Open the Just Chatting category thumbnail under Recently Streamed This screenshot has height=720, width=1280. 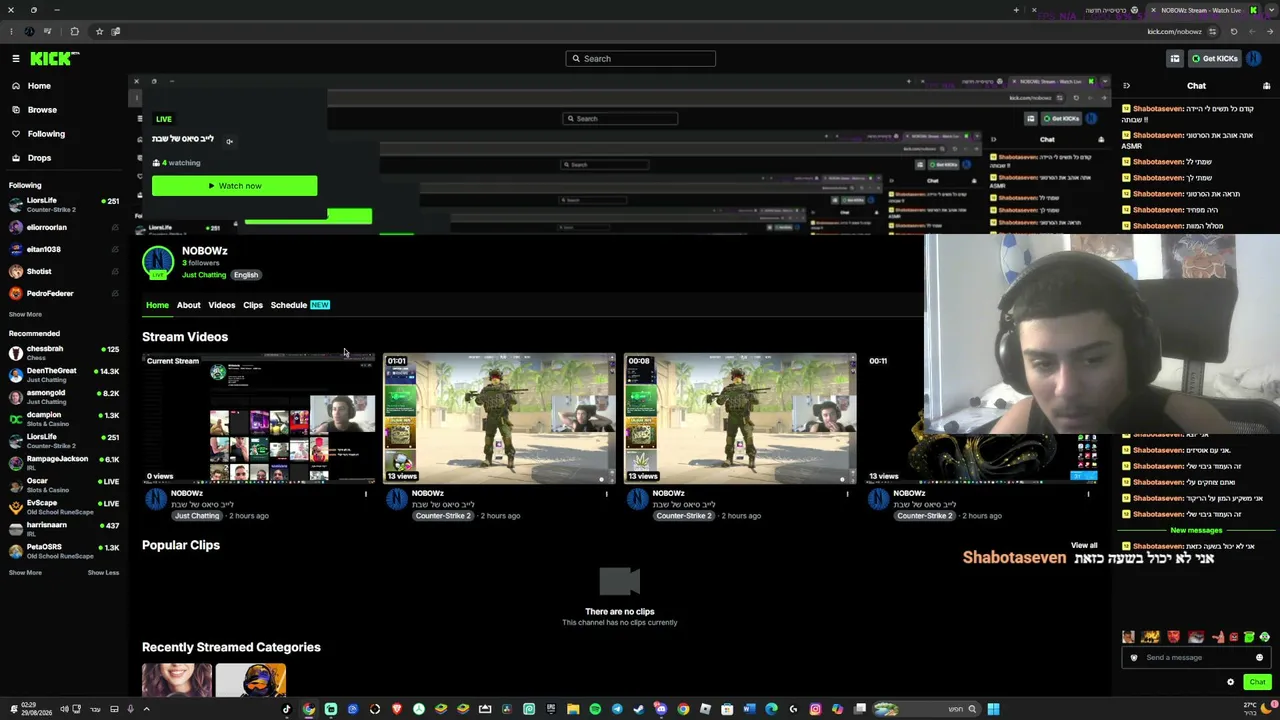click(x=177, y=680)
